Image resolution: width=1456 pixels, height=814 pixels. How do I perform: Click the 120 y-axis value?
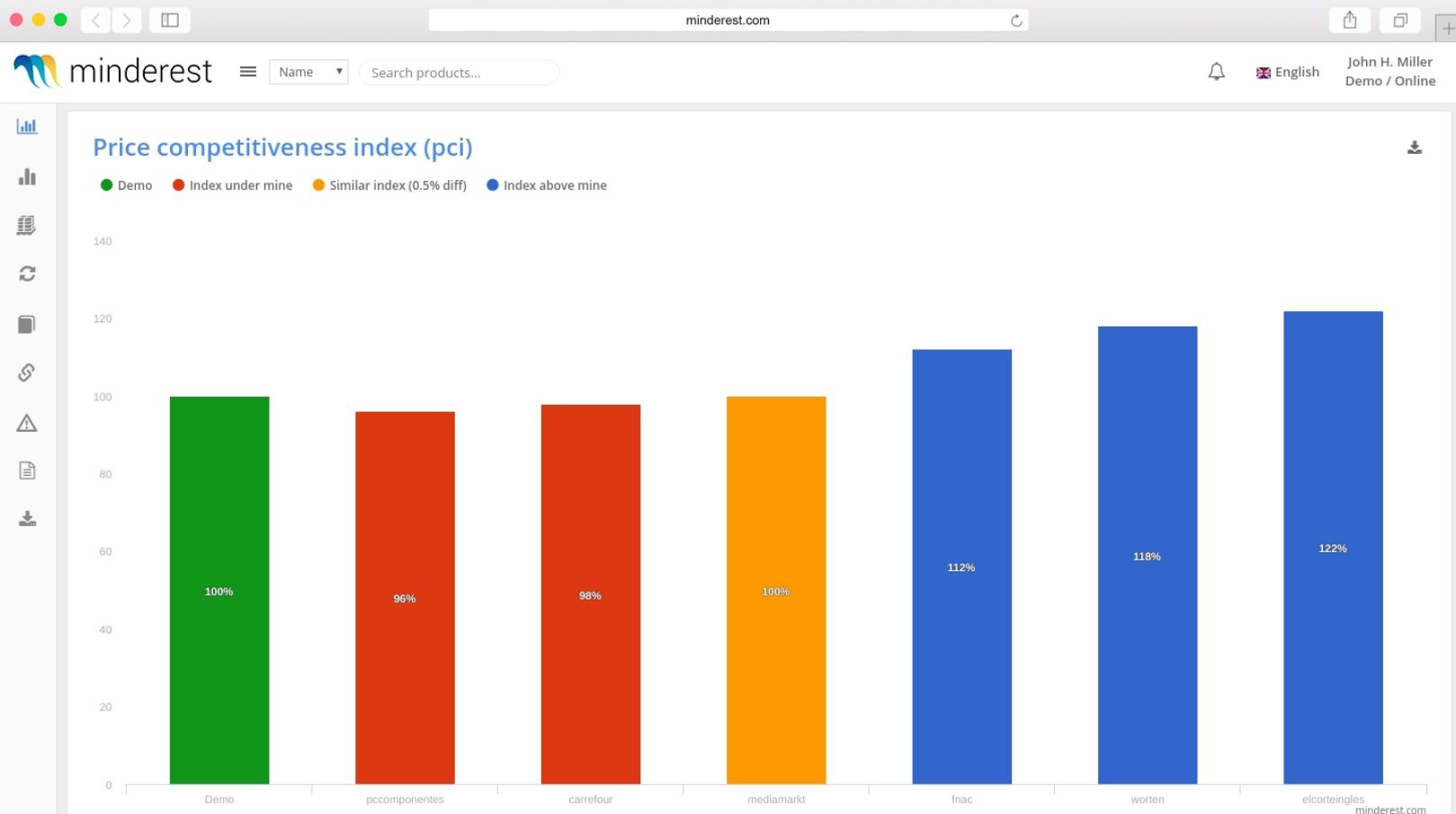(103, 318)
